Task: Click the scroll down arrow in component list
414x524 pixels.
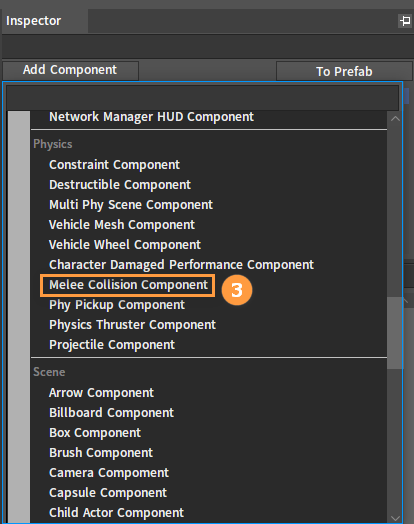Action: tap(395, 518)
